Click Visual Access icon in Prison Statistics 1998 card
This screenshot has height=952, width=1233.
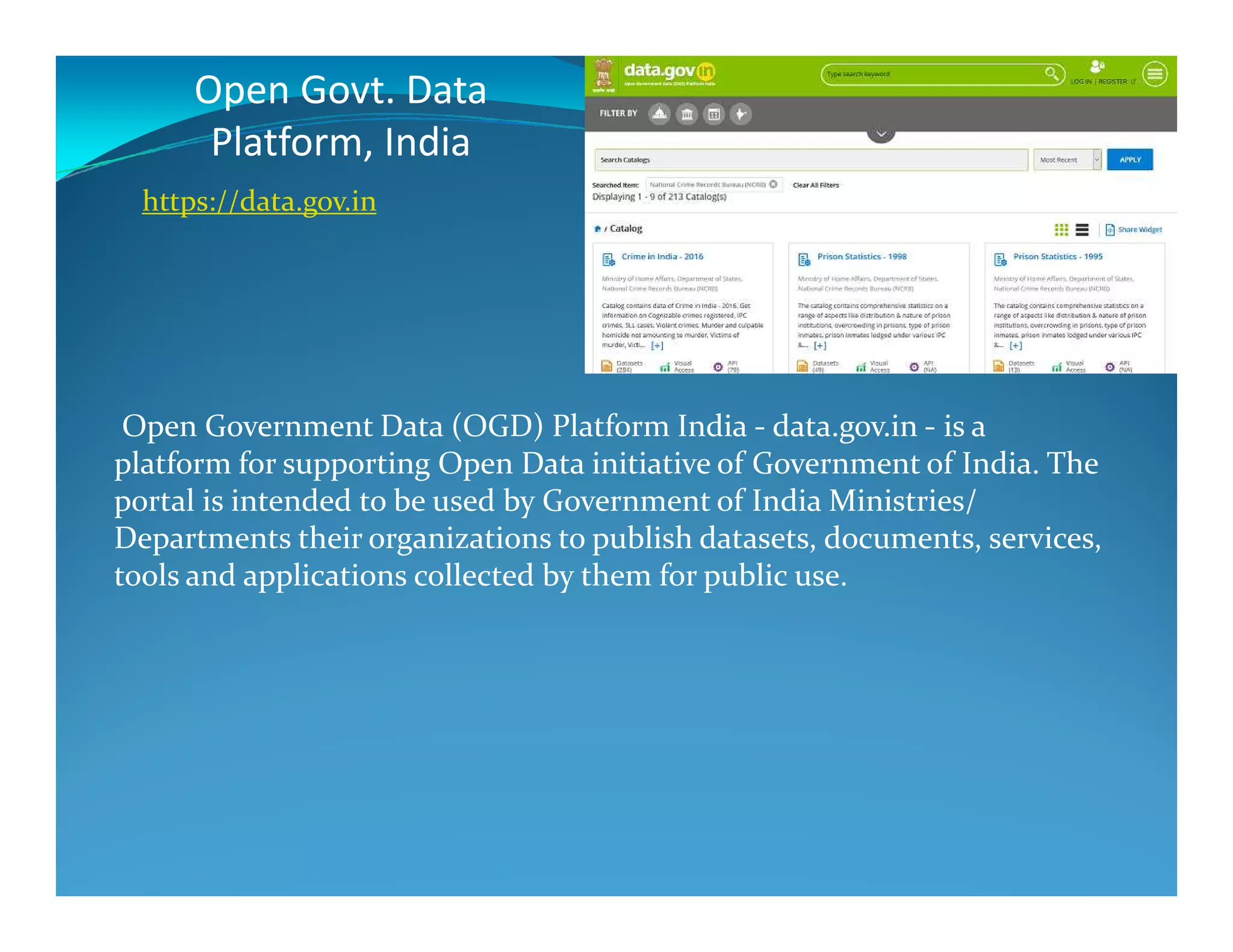coord(861,367)
